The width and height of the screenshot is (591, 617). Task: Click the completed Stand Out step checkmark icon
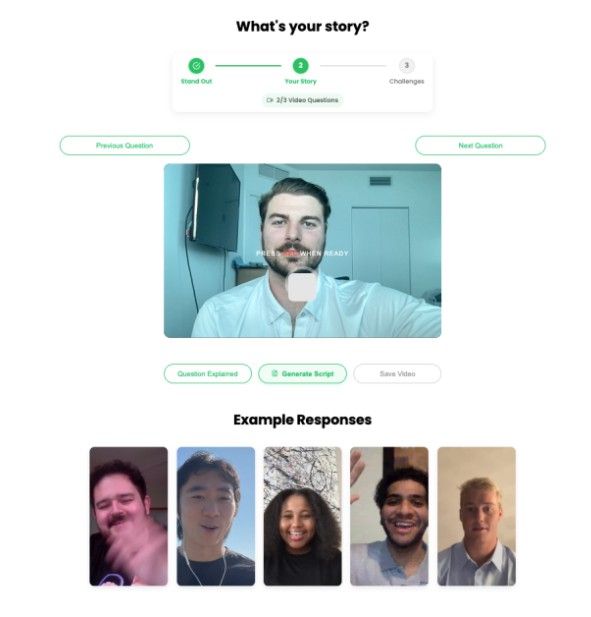196,66
